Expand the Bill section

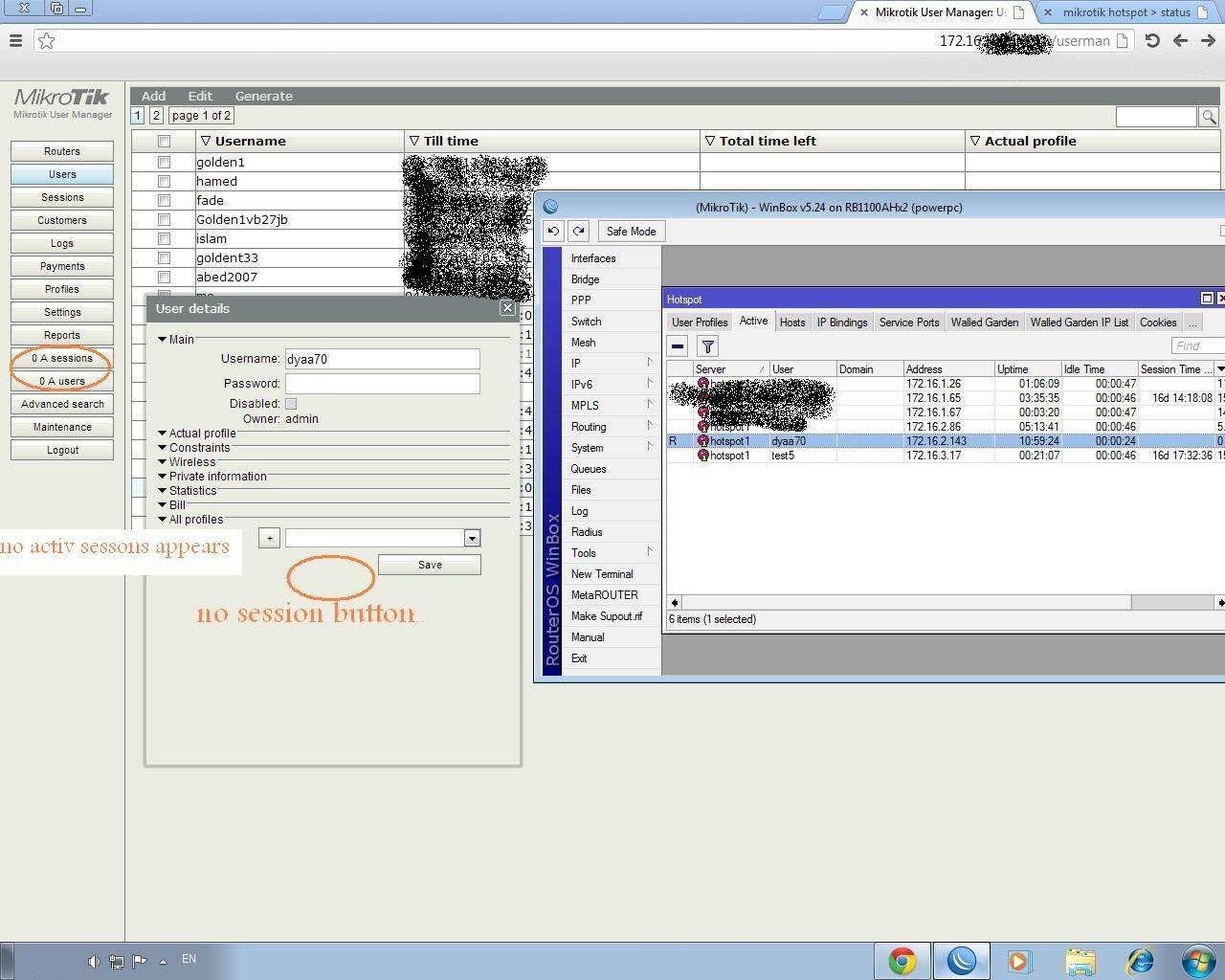tap(172, 505)
